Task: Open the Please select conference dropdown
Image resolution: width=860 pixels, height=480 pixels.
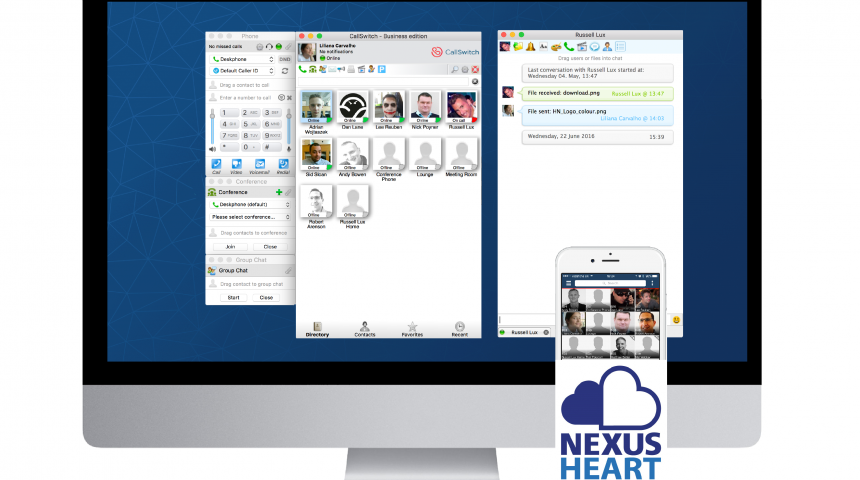Action: 251,217
